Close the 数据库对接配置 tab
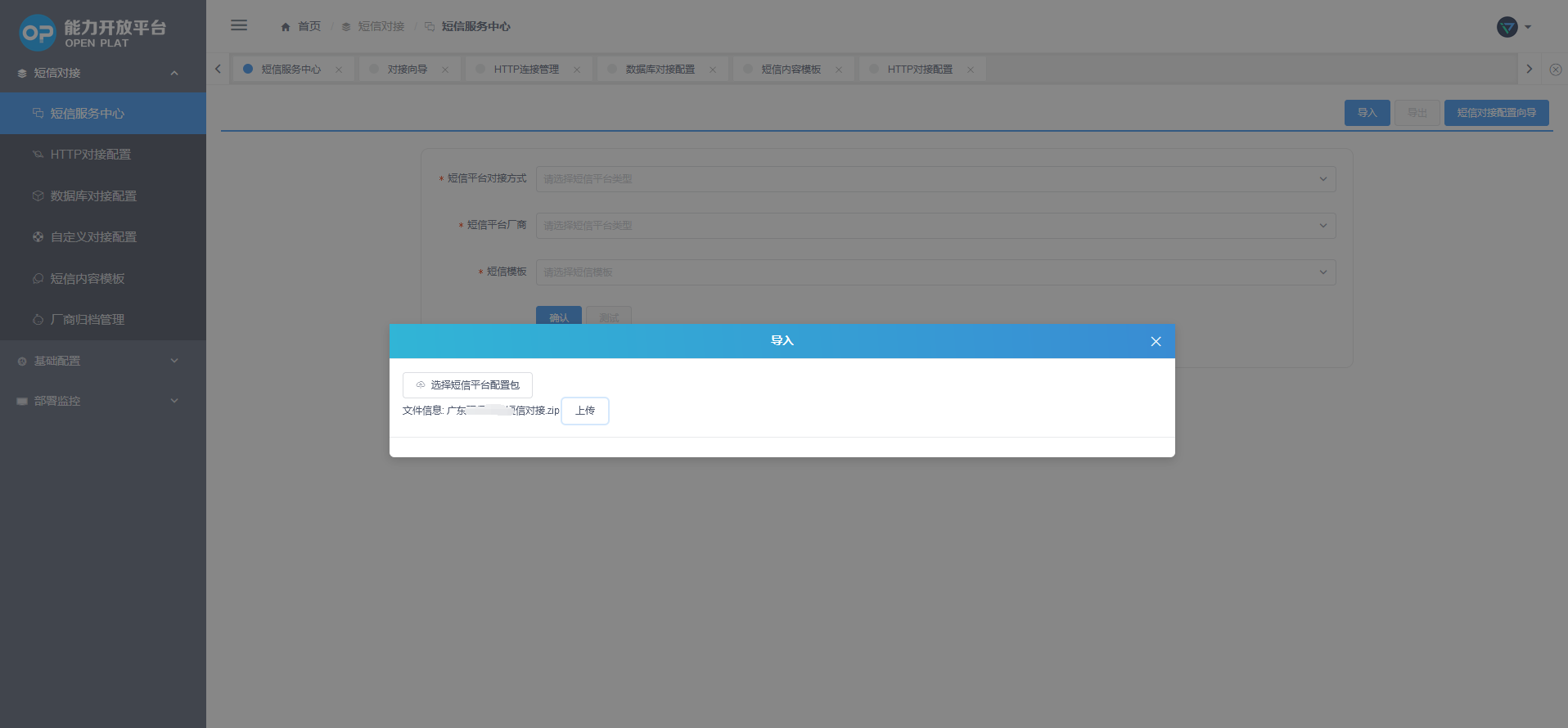 pos(713,70)
